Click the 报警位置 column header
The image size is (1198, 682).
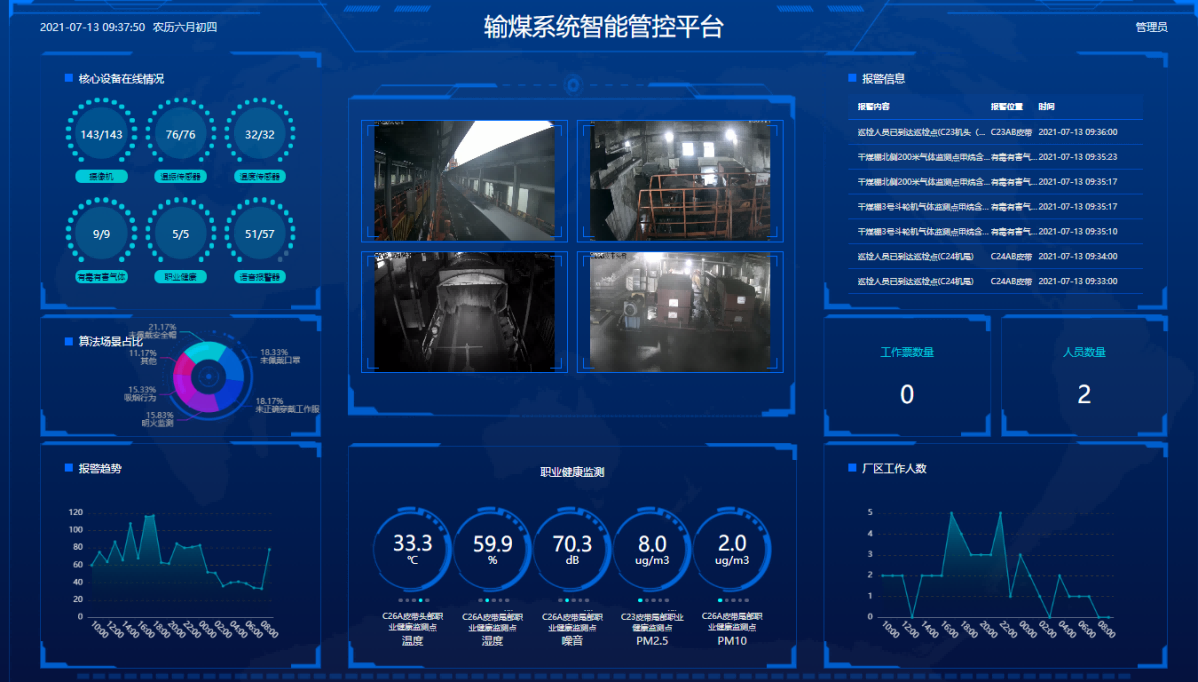pos(1006,106)
